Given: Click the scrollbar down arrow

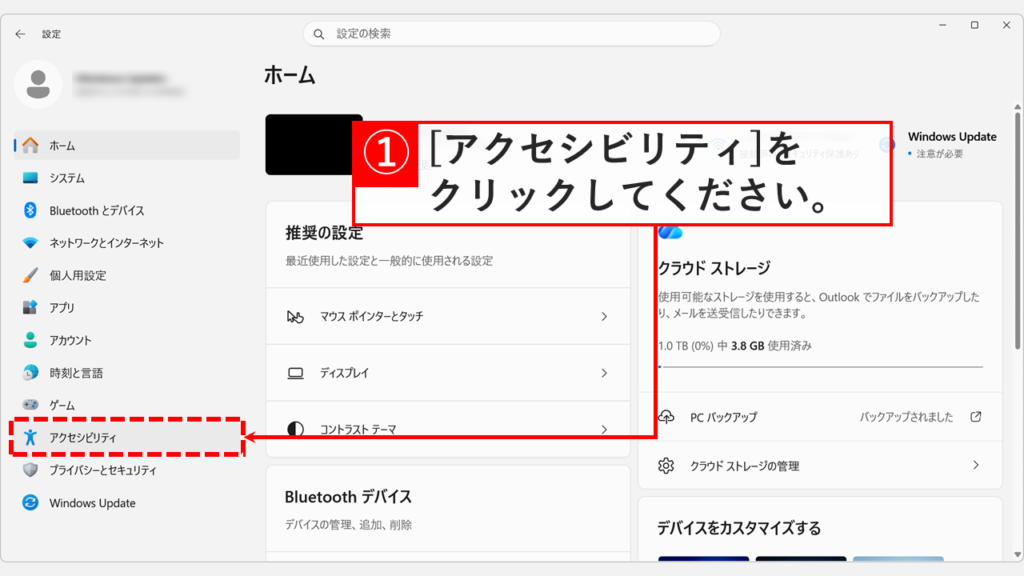Looking at the screenshot, I should [1017, 555].
